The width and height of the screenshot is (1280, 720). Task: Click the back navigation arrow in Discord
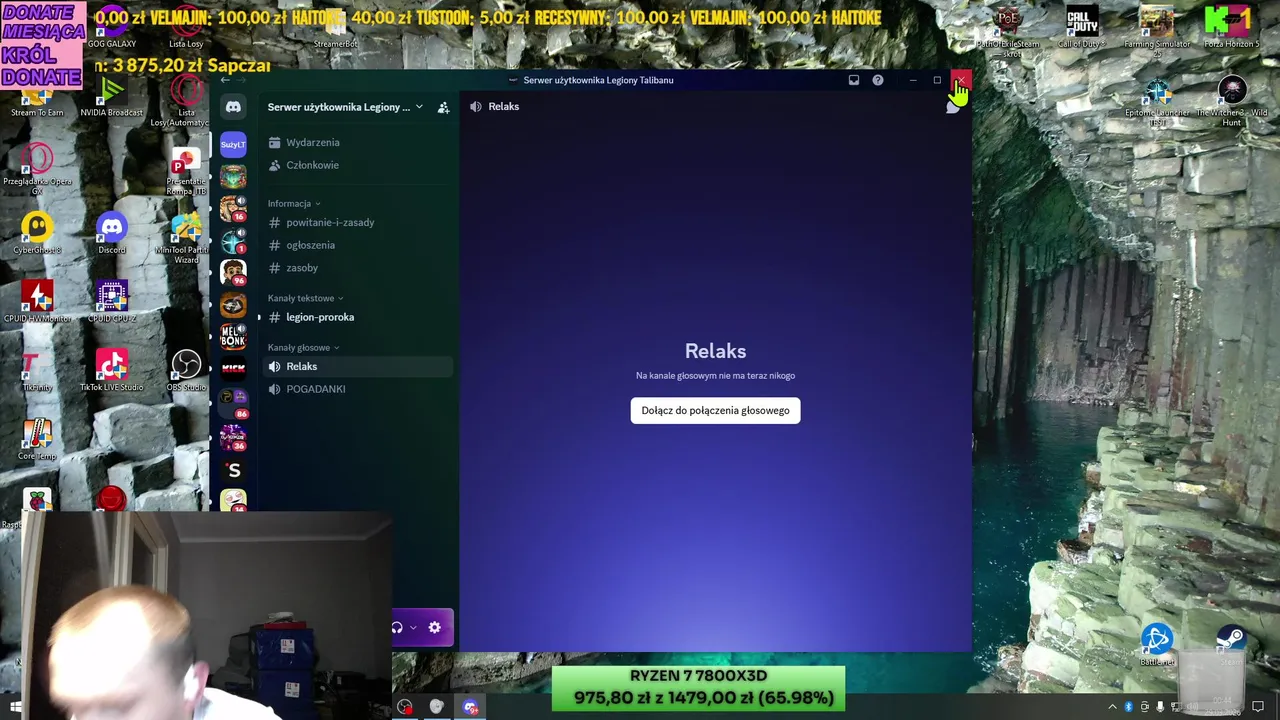tap(225, 80)
